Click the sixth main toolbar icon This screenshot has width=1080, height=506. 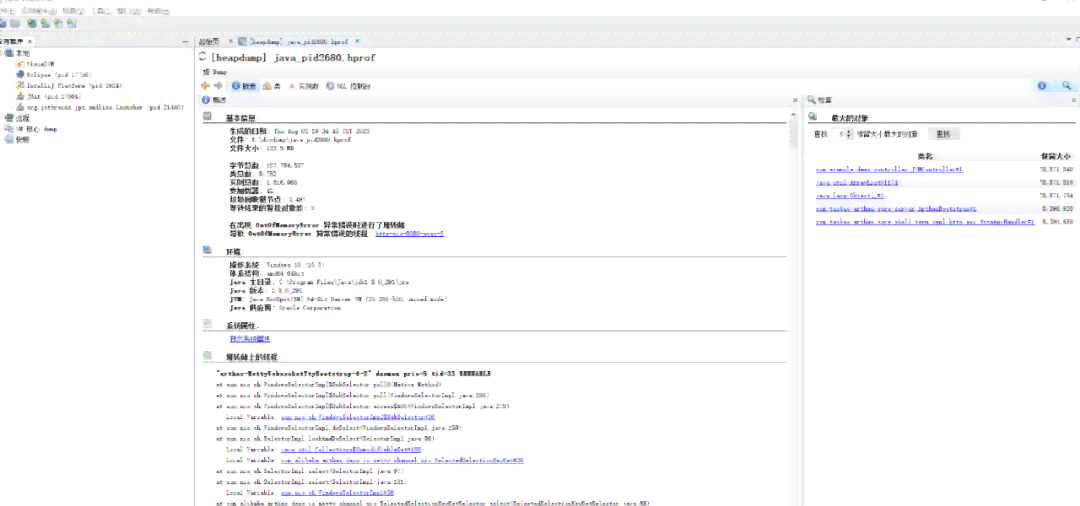point(70,23)
